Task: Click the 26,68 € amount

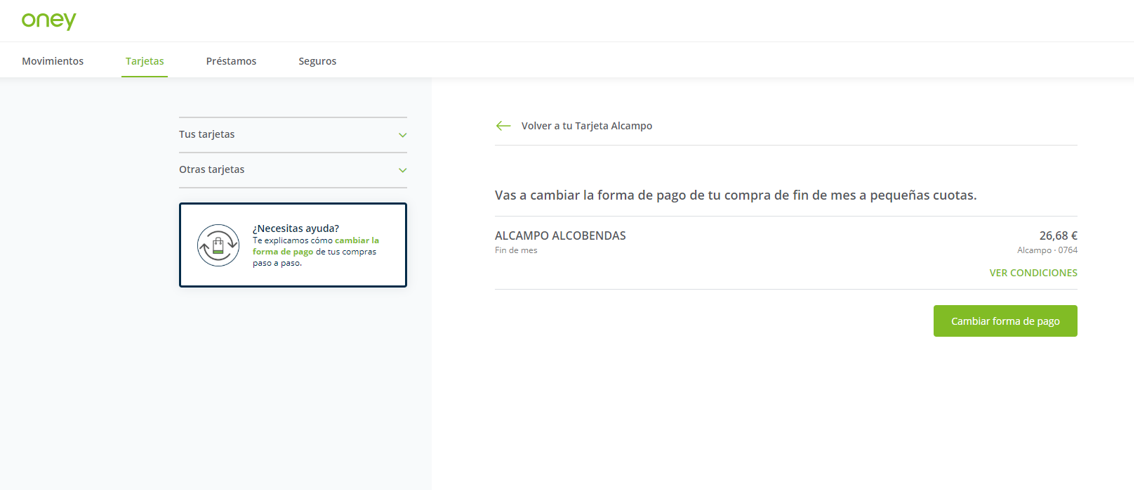Action: pyautogui.click(x=1059, y=236)
